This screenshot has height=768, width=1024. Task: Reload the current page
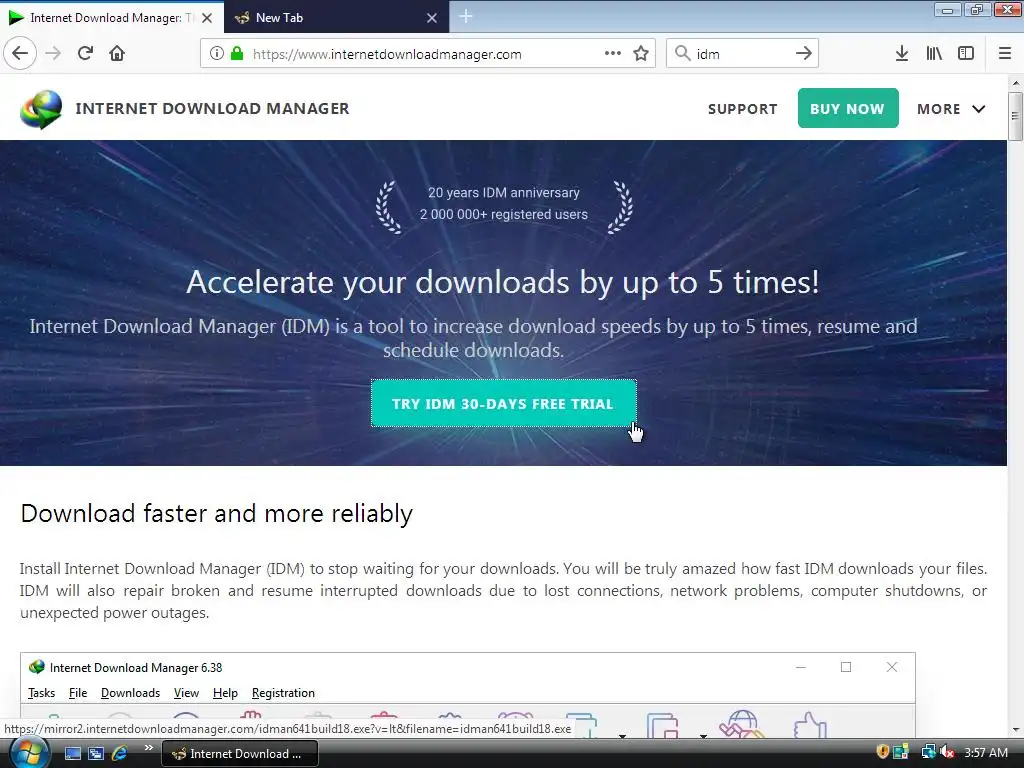[86, 54]
